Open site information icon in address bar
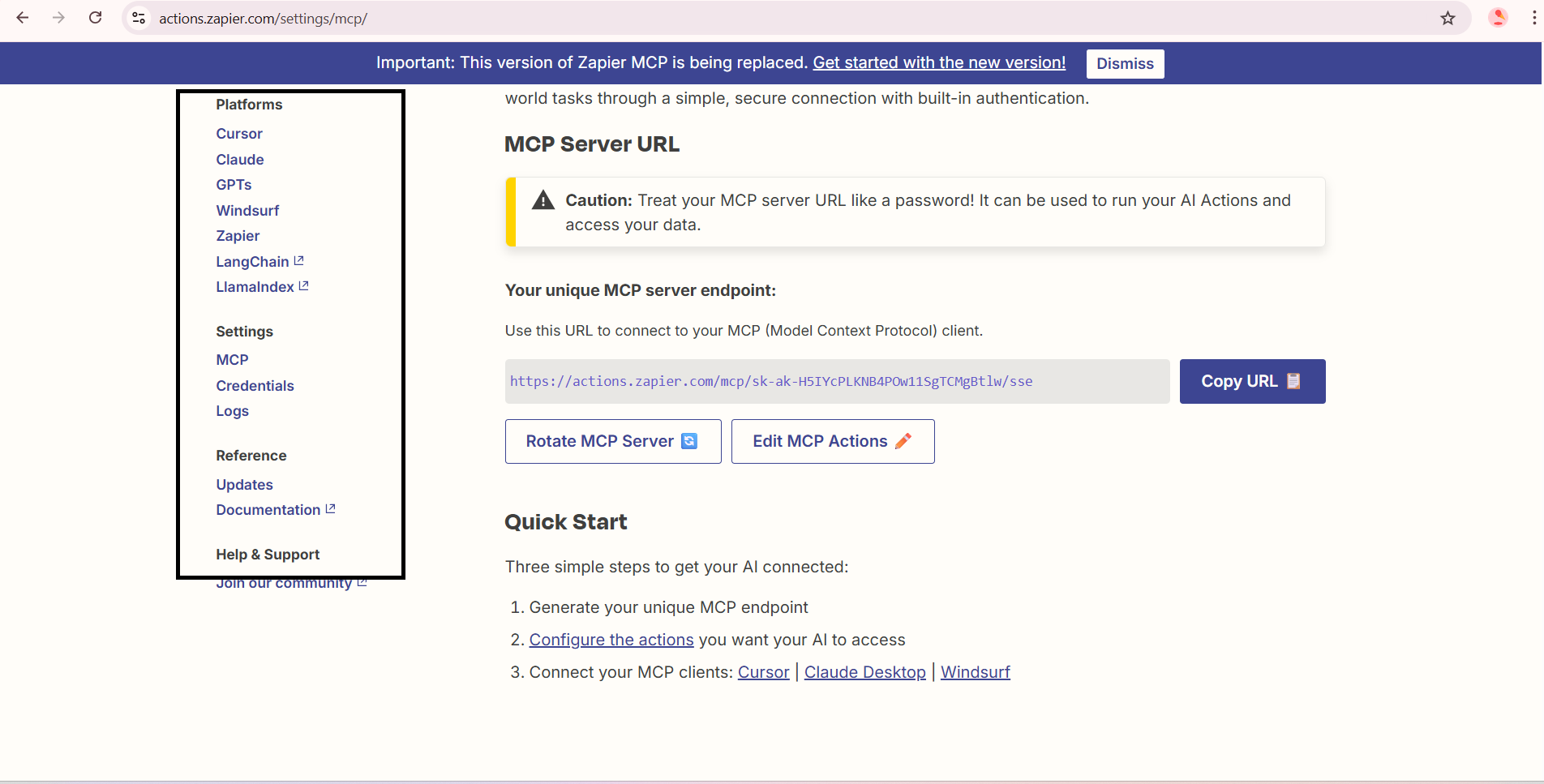Viewport: 1544px width, 784px height. 139,18
